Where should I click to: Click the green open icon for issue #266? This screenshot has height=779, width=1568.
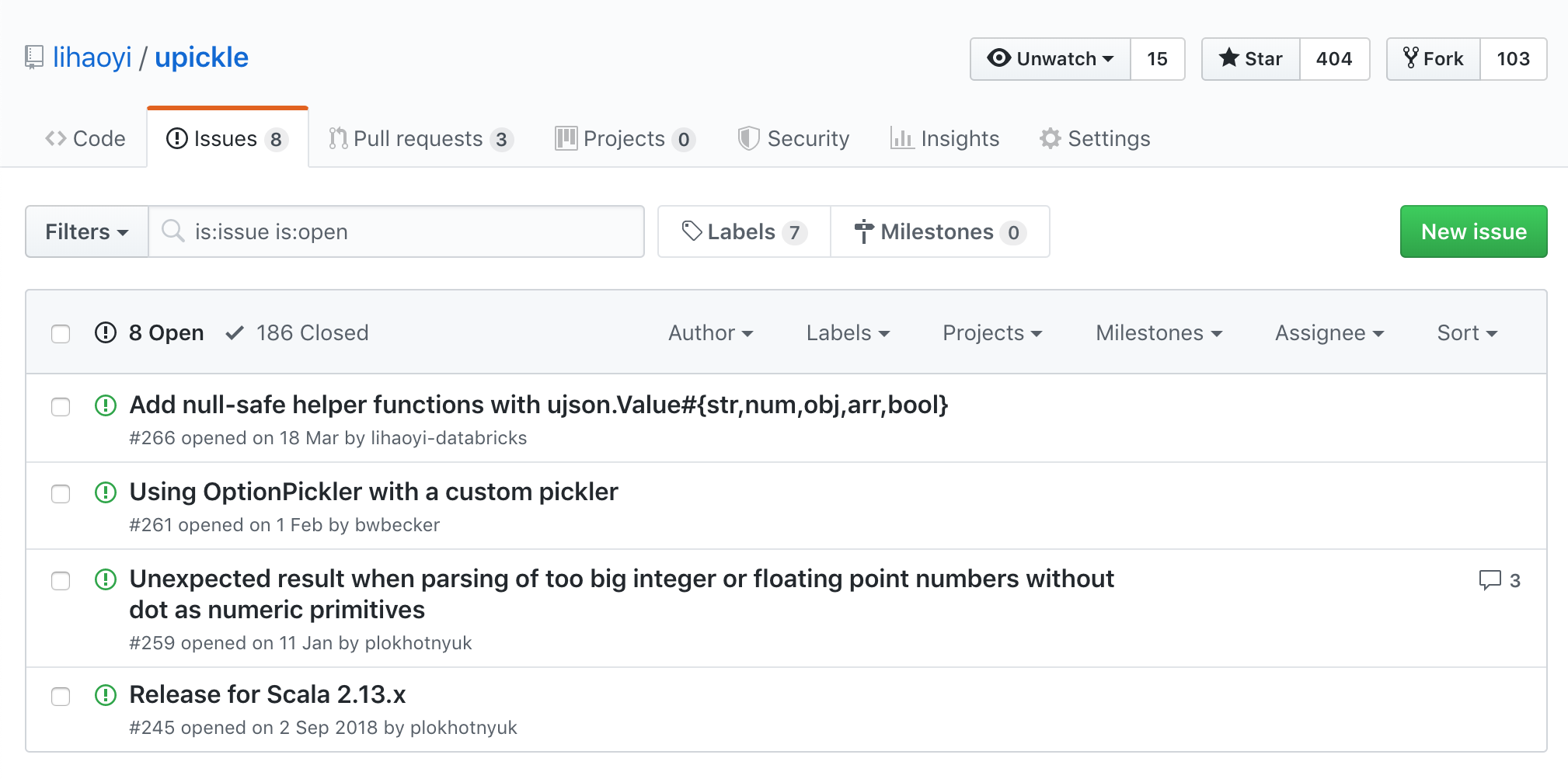tap(106, 405)
